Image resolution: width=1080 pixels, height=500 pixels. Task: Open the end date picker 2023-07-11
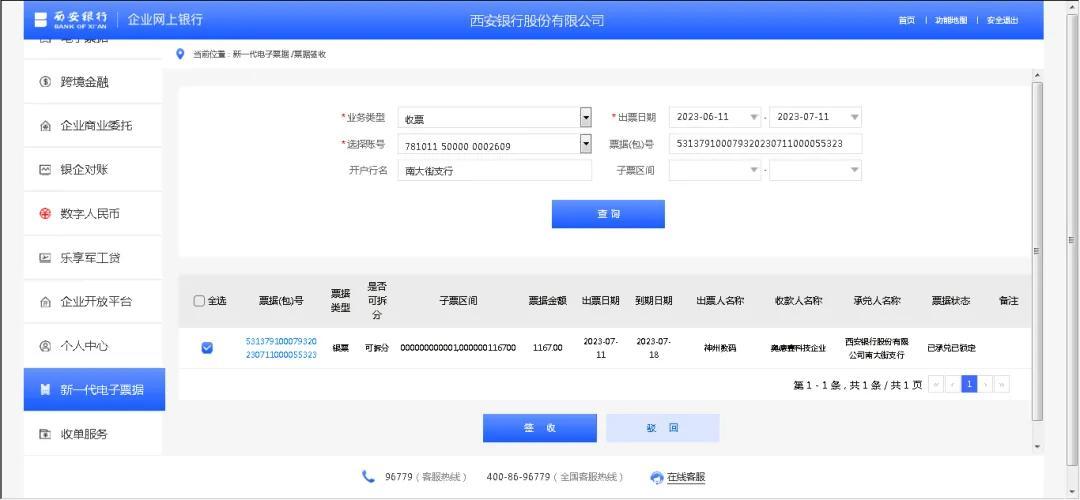pos(816,117)
